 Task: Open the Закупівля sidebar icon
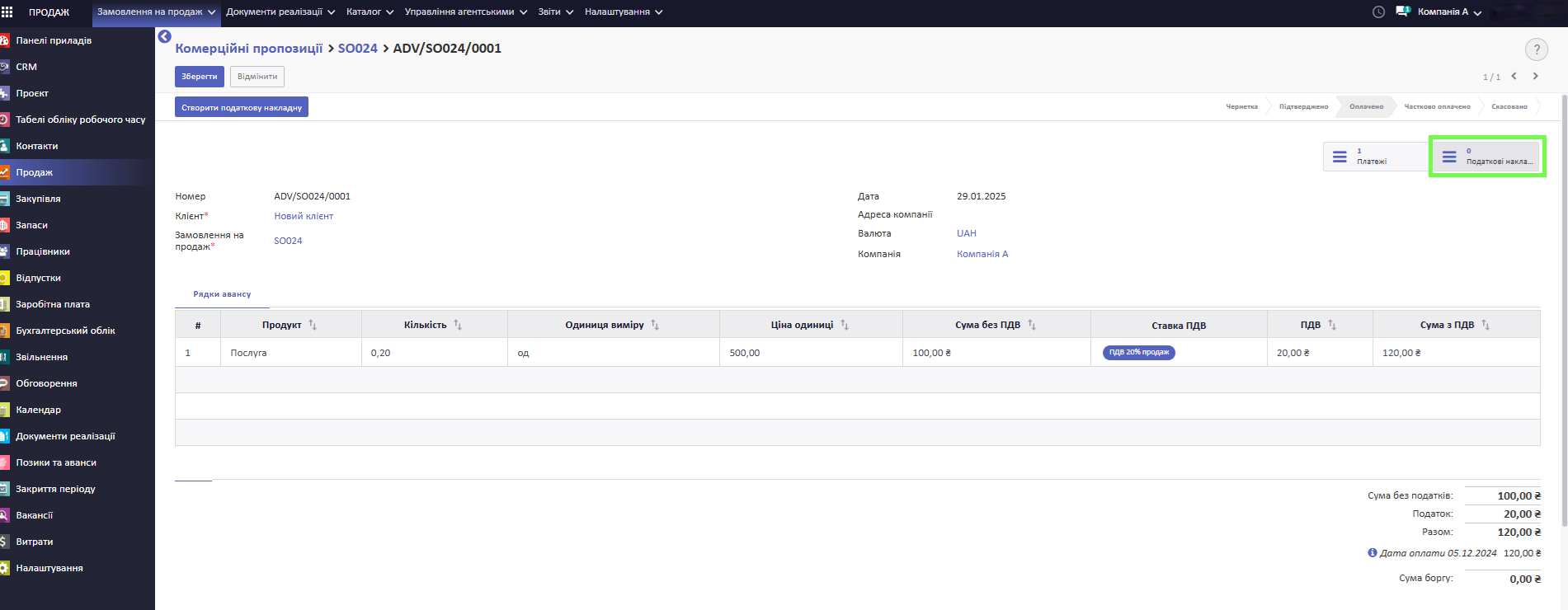click(4, 199)
